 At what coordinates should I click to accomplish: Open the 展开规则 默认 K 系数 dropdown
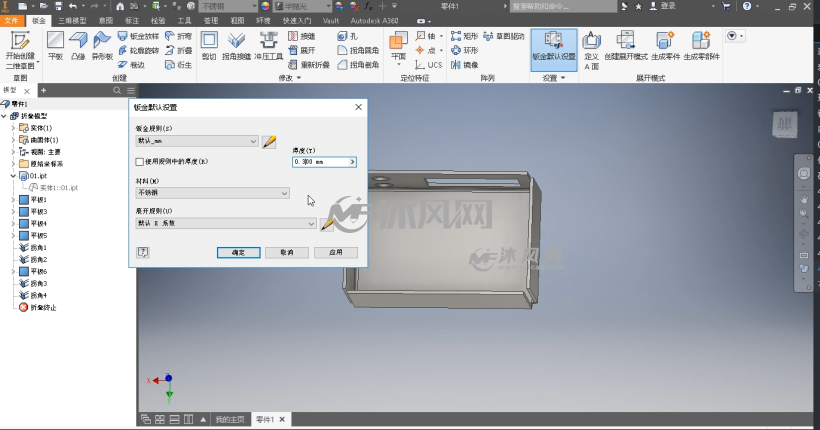point(226,223)
